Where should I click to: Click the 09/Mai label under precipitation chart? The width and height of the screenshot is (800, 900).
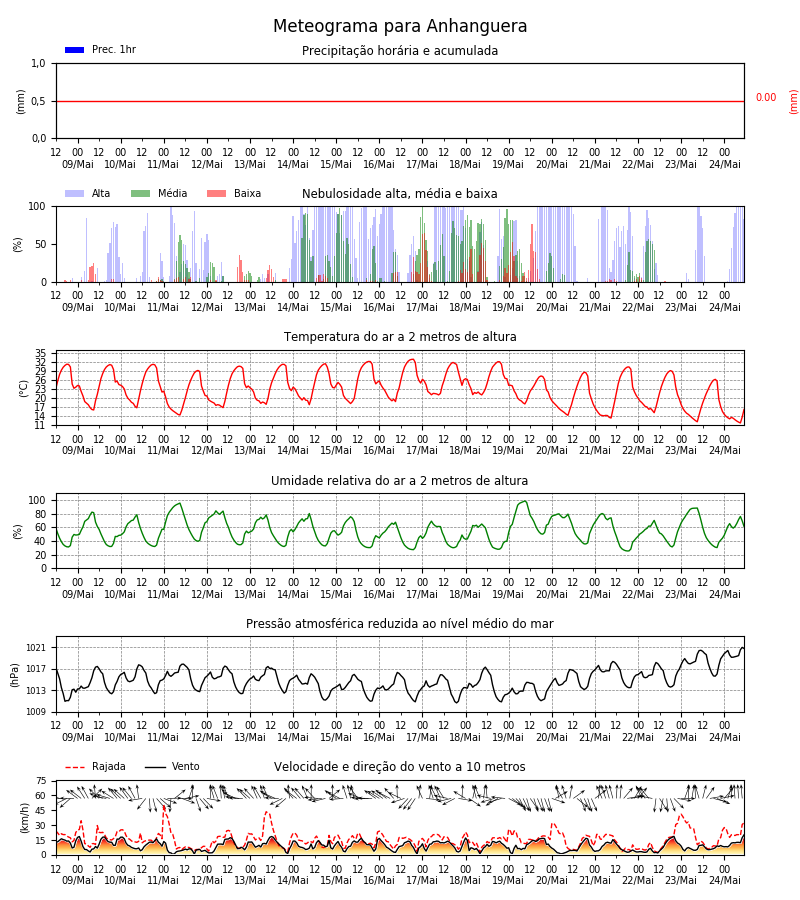77,164
